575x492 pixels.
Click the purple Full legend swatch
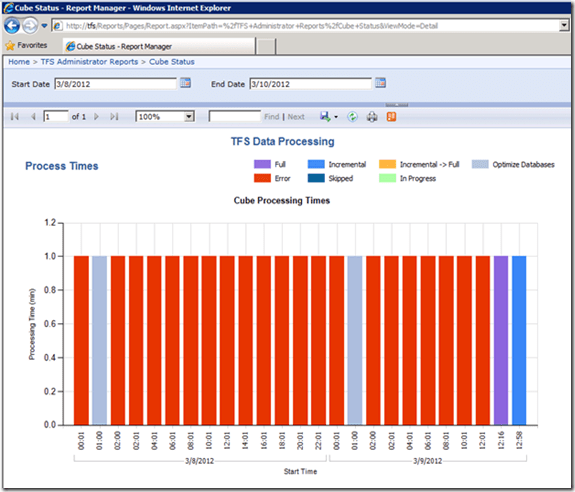pyautogui.click(x=262, y=164)
